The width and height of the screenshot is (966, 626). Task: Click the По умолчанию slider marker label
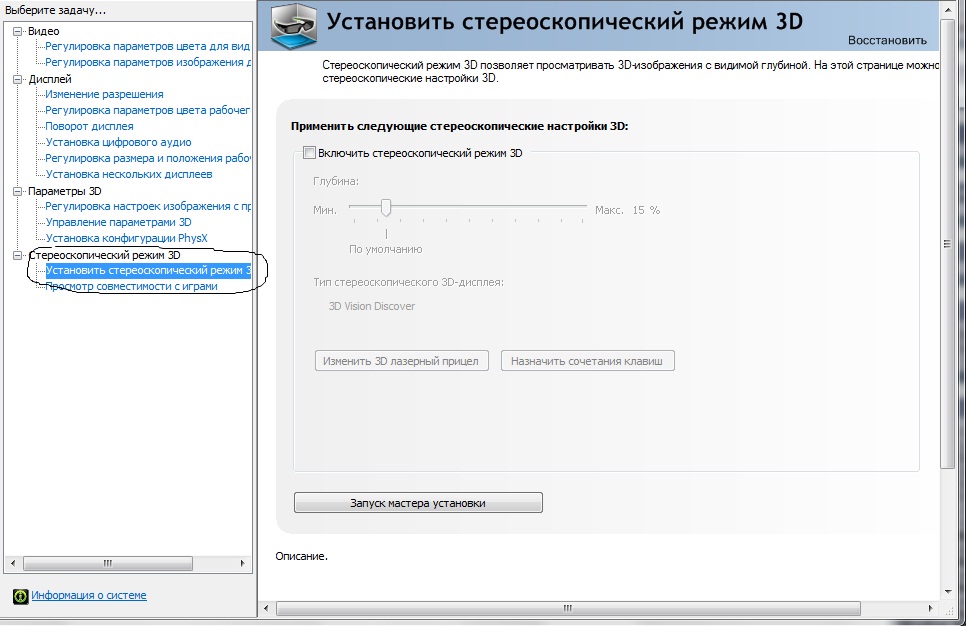point(386,250)
